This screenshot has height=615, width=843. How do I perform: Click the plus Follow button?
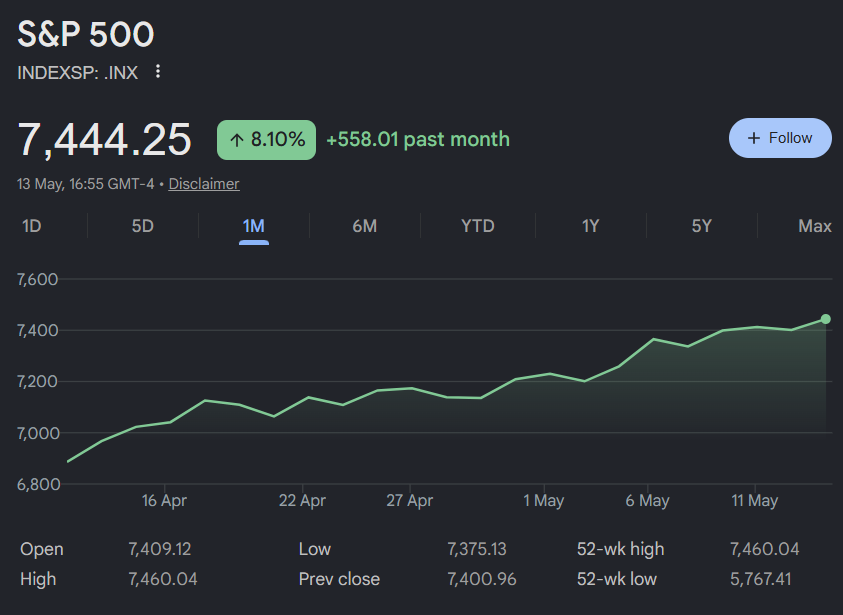pyautogui.click(x=780, y=138)
